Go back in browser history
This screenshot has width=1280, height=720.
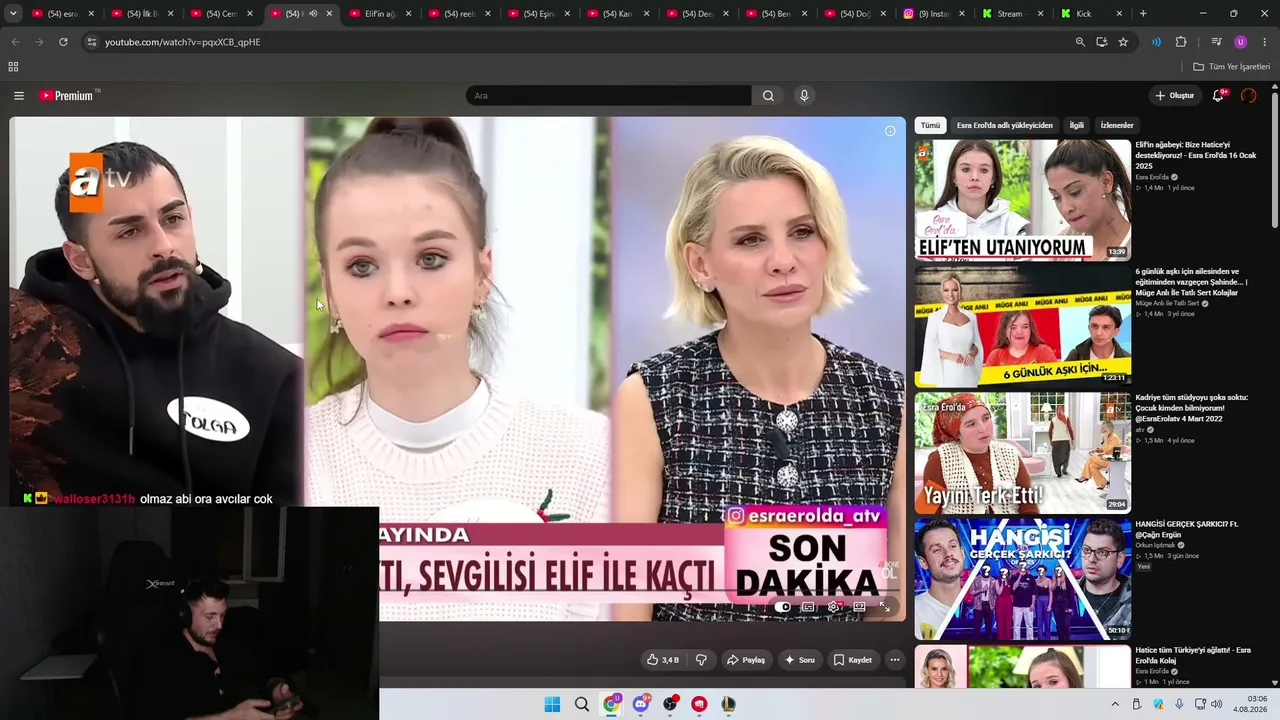(x=15, y=42)
